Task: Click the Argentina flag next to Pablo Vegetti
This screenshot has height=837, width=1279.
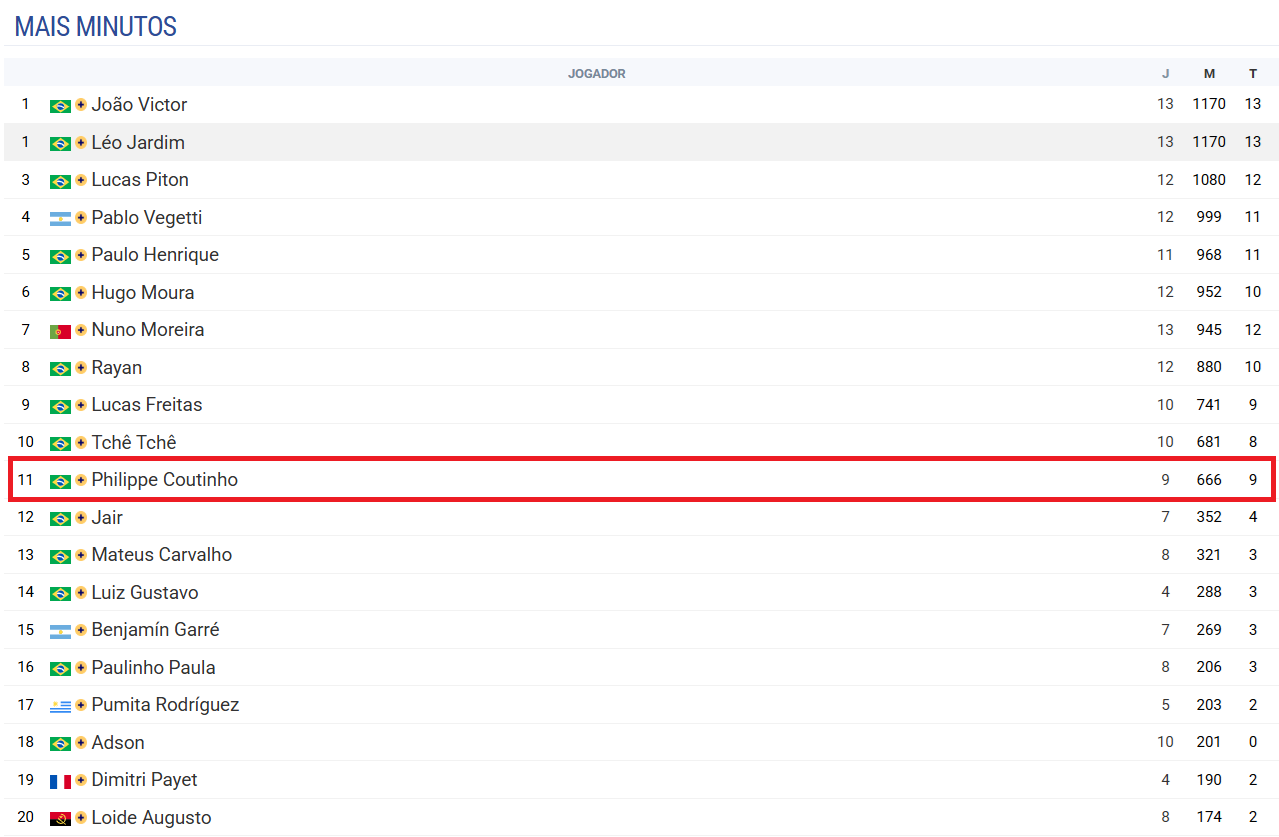Action: pyautogui.click(x=60, y=218)
